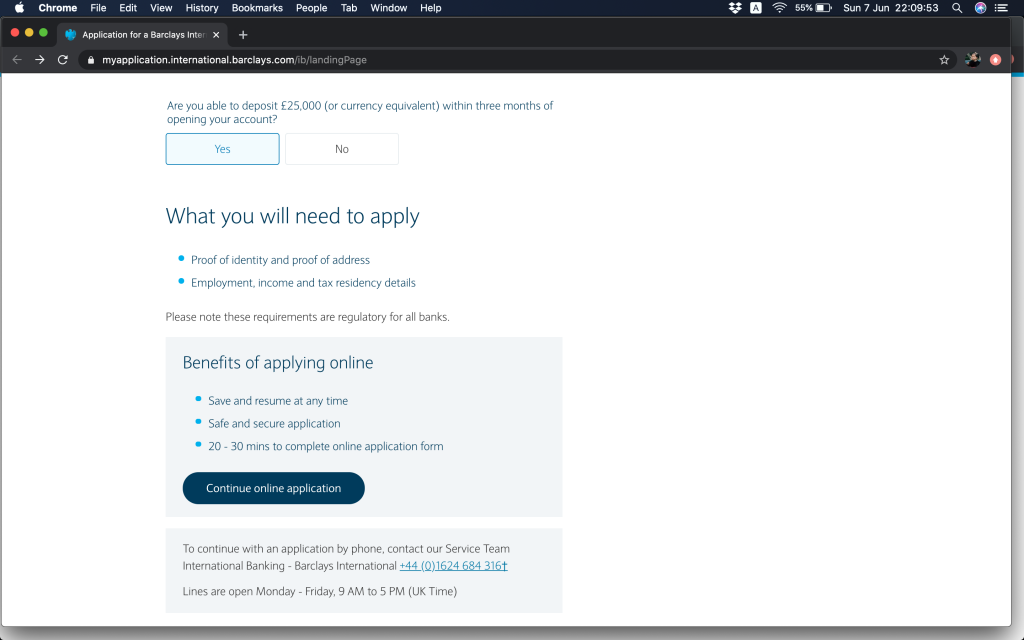Open the Bookmarks menu

pos(257,8)
